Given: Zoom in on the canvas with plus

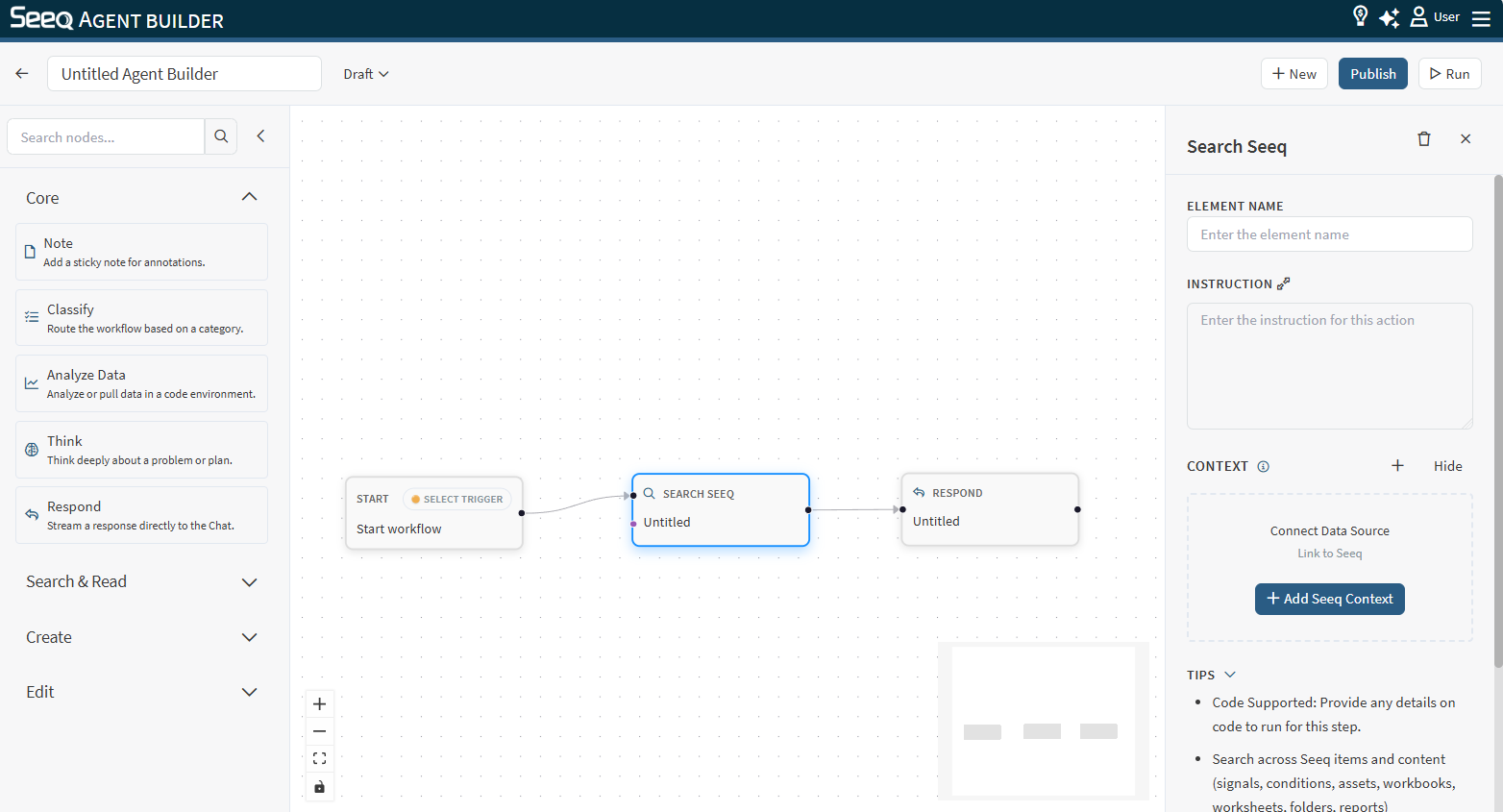Looking at the screenshot, I should (320, 704).
